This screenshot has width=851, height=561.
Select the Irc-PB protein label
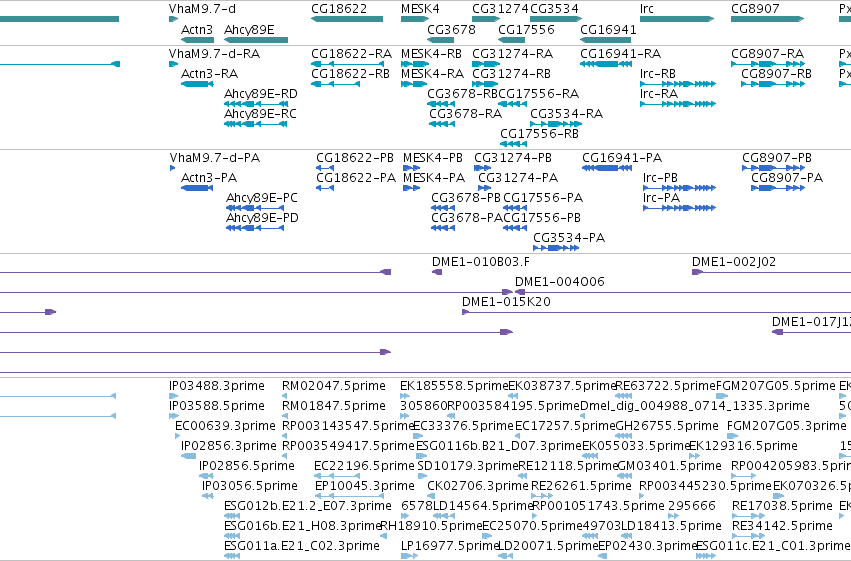click(x=660, y=178)
